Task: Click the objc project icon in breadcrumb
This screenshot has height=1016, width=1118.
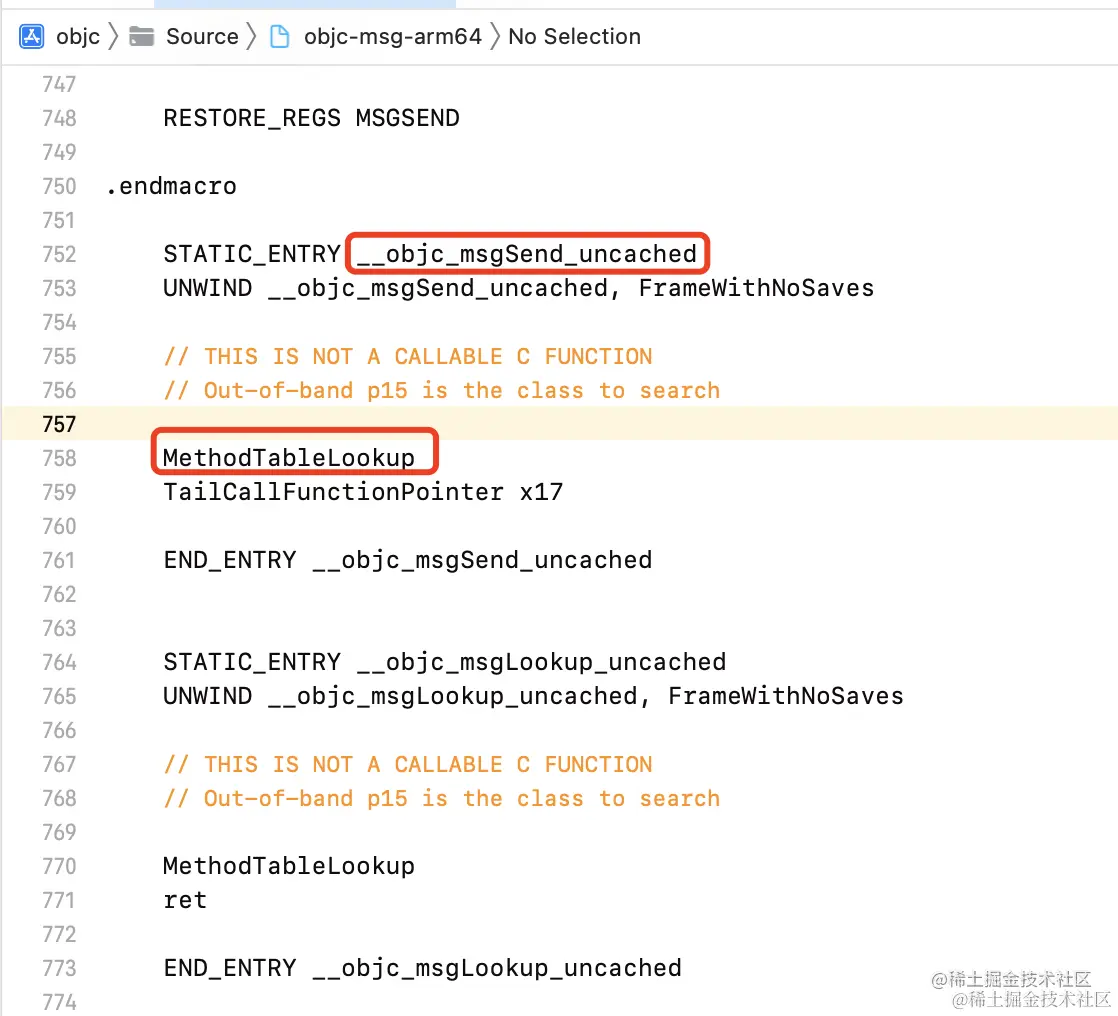Action: pyautogui.click(x=31, y=36)
